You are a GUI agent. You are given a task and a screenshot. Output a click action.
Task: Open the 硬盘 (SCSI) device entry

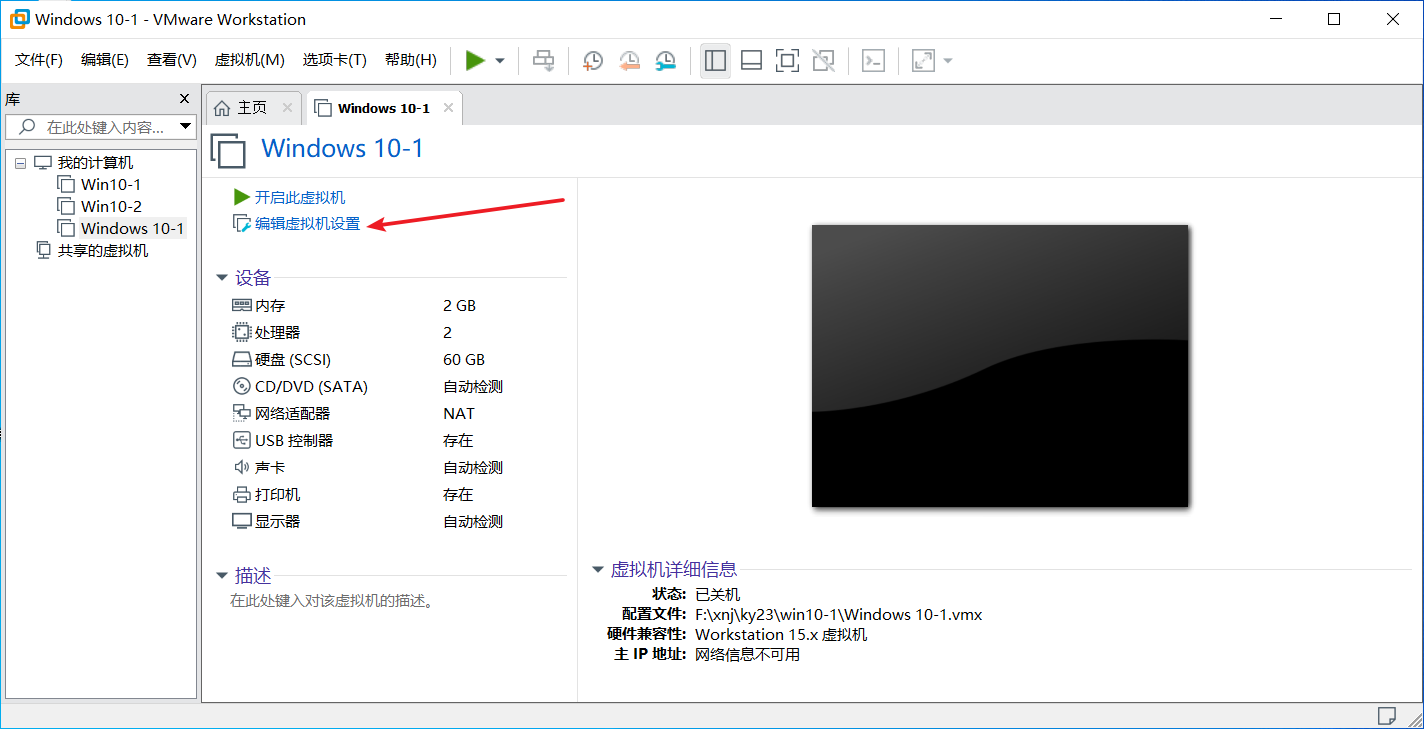(293, 360)
